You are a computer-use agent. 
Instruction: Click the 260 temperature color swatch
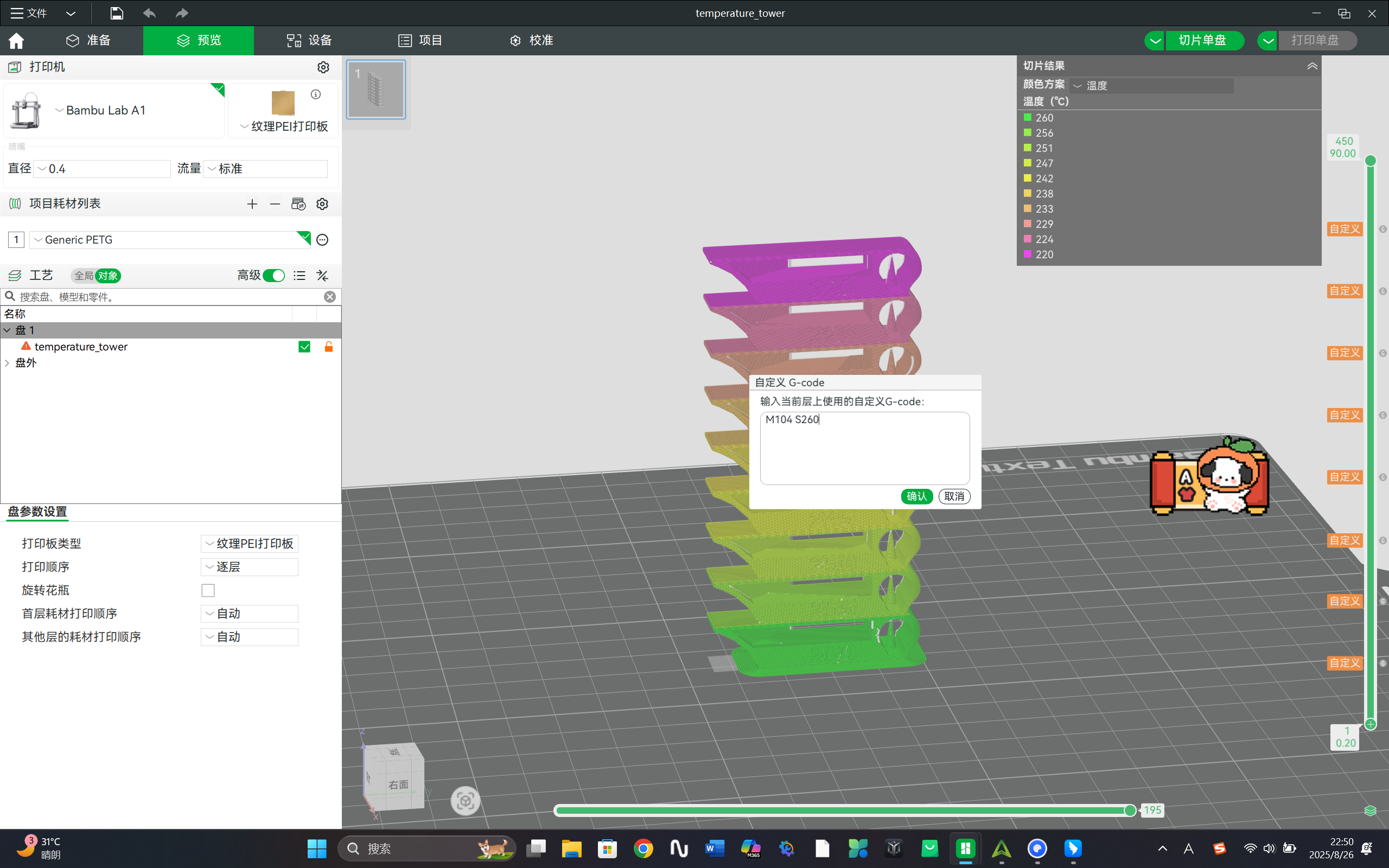[x=1028, y=117]
